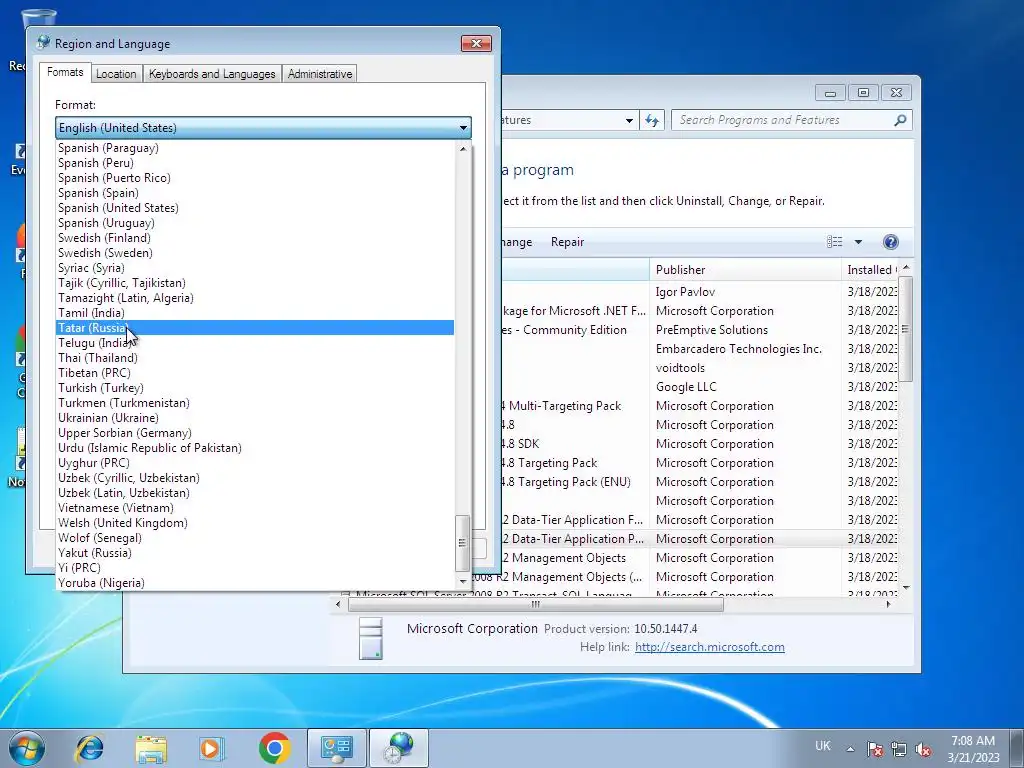Click the UK keyboard language indicator
This screenshot has height=768, width=1024.
coord(823,746)
